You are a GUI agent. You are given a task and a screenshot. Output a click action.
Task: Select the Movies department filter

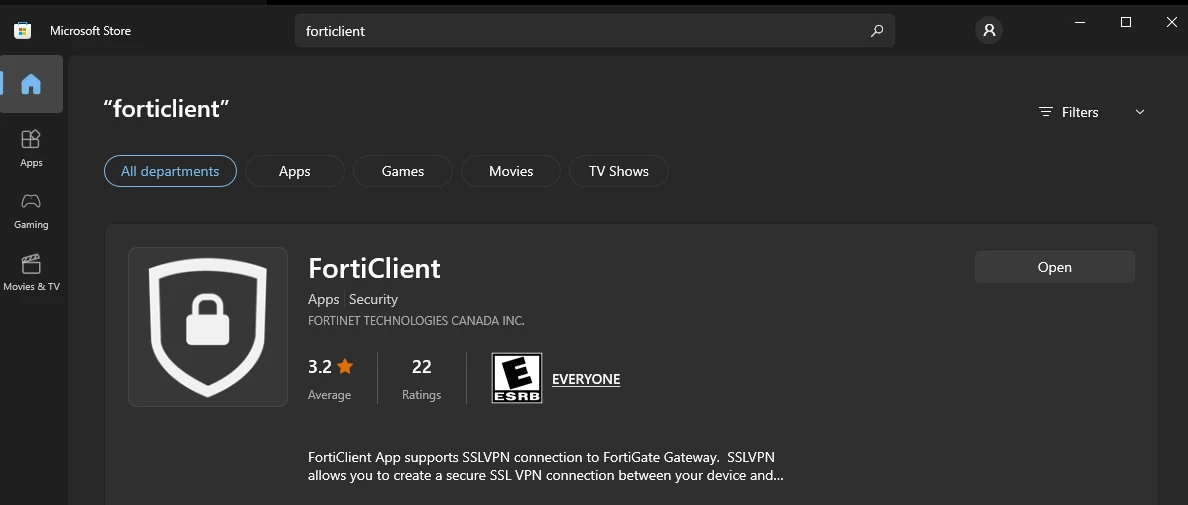(511, 171)
